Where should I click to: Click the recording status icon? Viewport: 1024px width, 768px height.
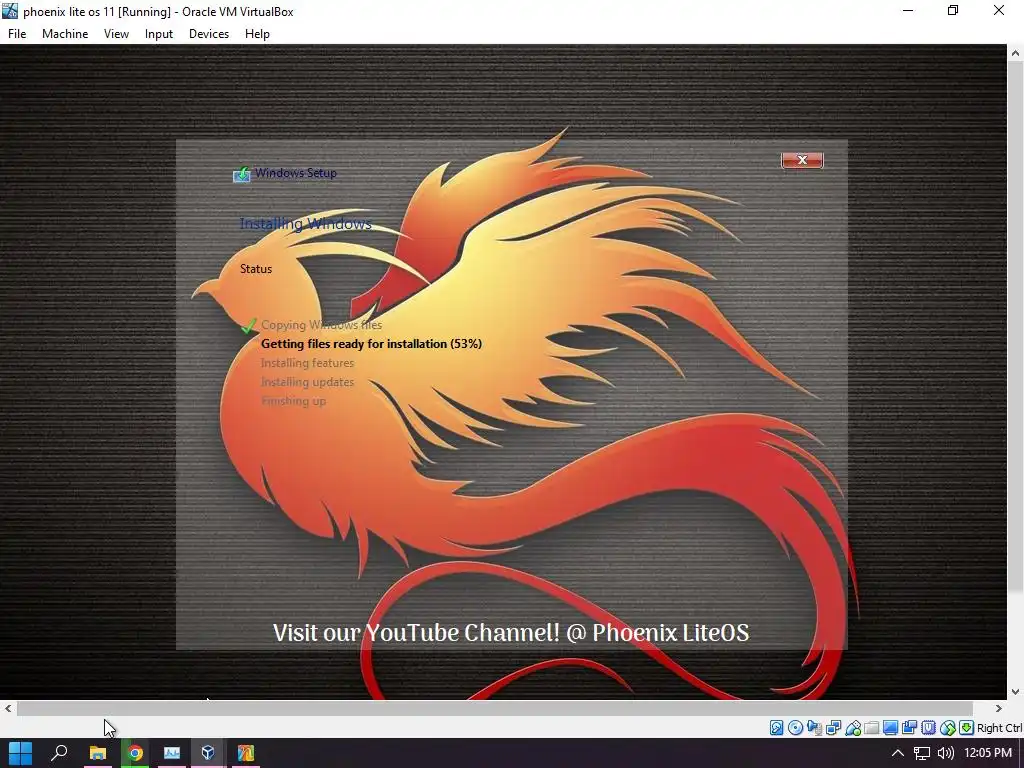pyautogui.click(x=909, y=728)
